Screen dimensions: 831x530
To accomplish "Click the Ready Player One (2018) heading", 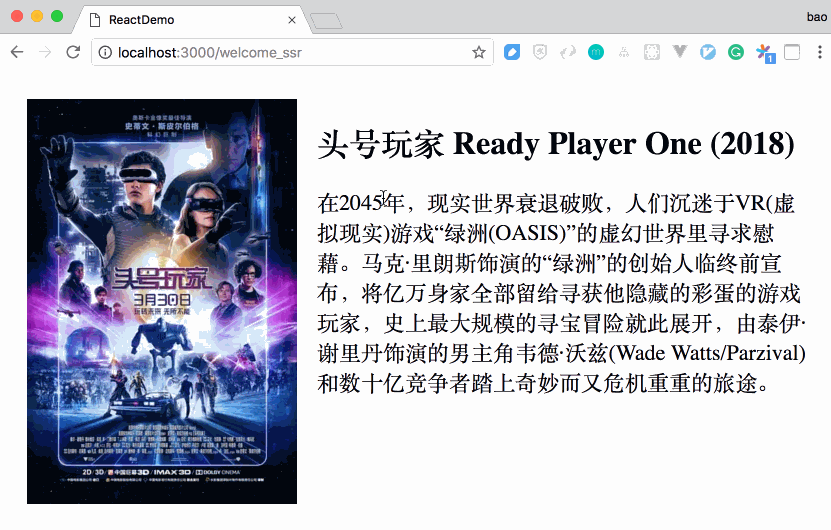I will [x=556, y=144].
